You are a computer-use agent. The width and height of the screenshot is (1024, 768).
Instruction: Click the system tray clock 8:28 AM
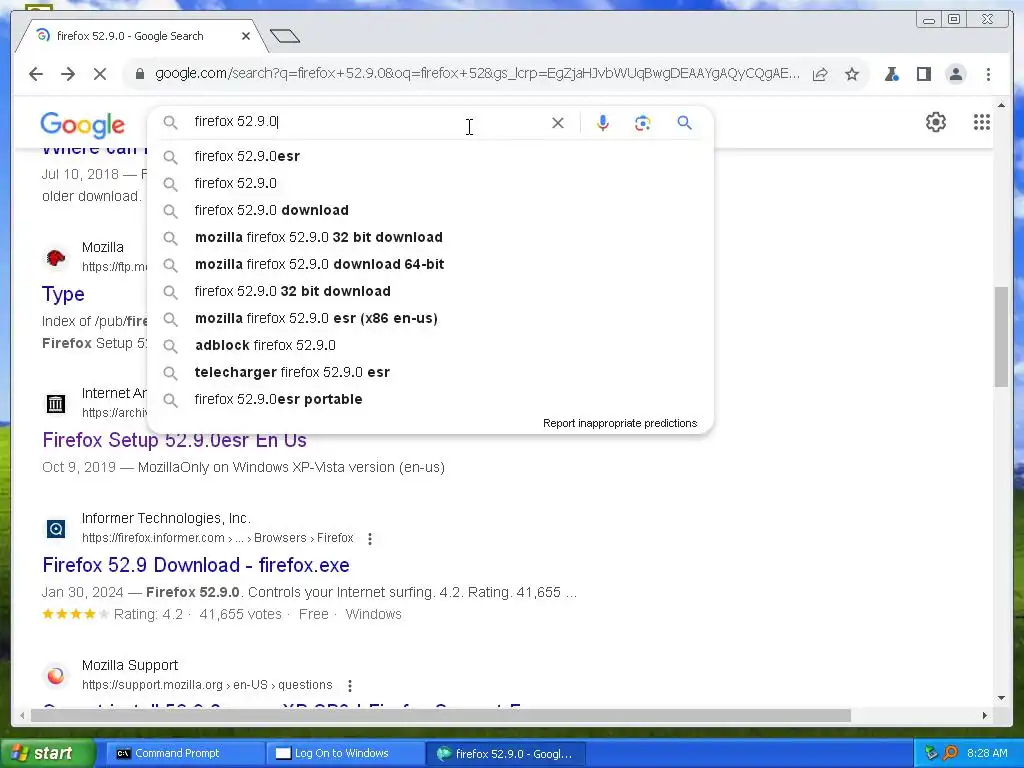[x=987, y=754]
